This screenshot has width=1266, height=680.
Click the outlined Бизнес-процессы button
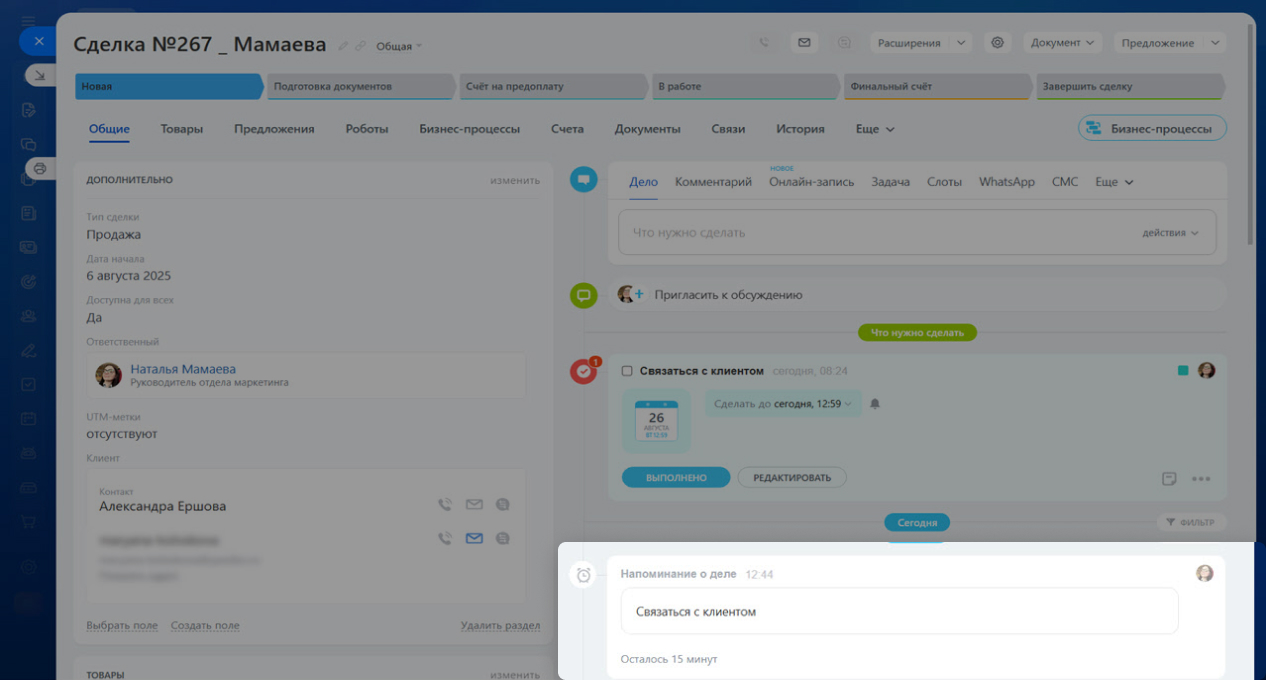point(1152,128)
